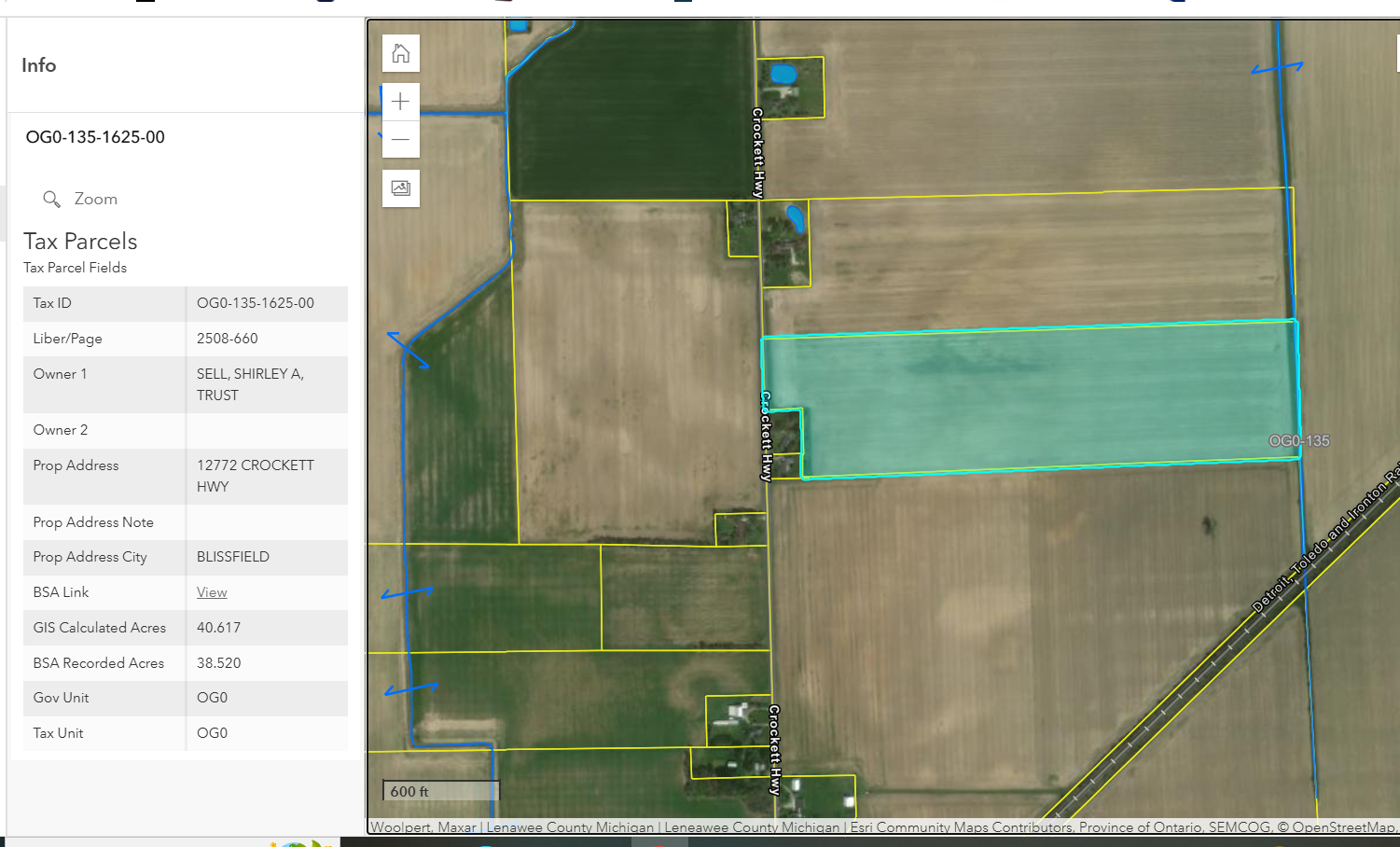Click the GIS Calculated Acres value 40.617
The height and width of the screenshot is (847, 1400).
[218, 628]
